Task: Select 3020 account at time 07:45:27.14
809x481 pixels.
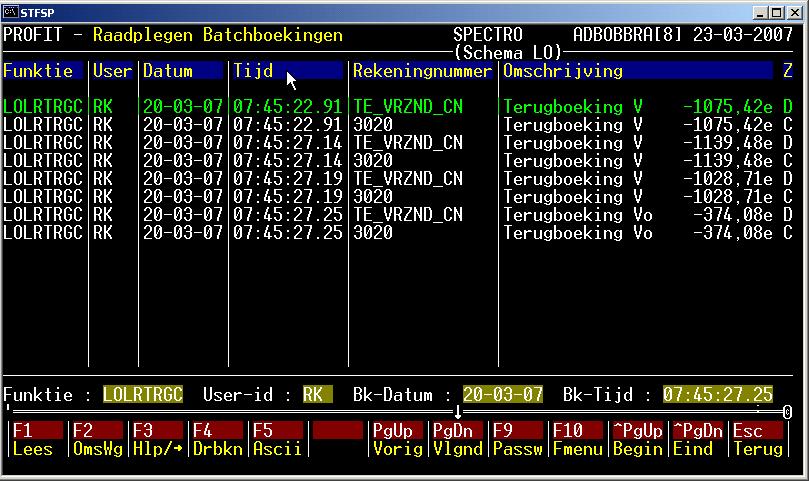Action: pyautogui.click(x=373, y=161)
